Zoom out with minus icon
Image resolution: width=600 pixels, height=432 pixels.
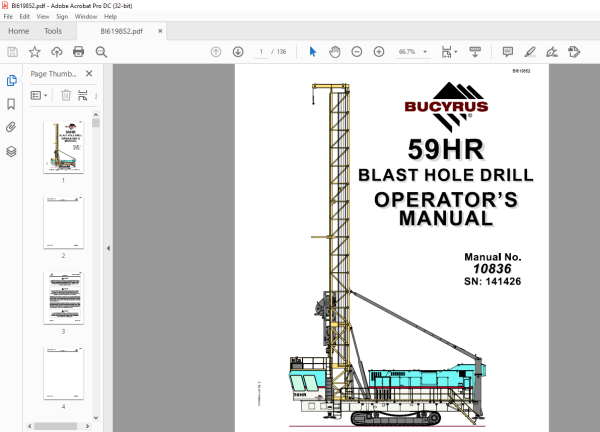pyautogui.click(x=357, y=52)
